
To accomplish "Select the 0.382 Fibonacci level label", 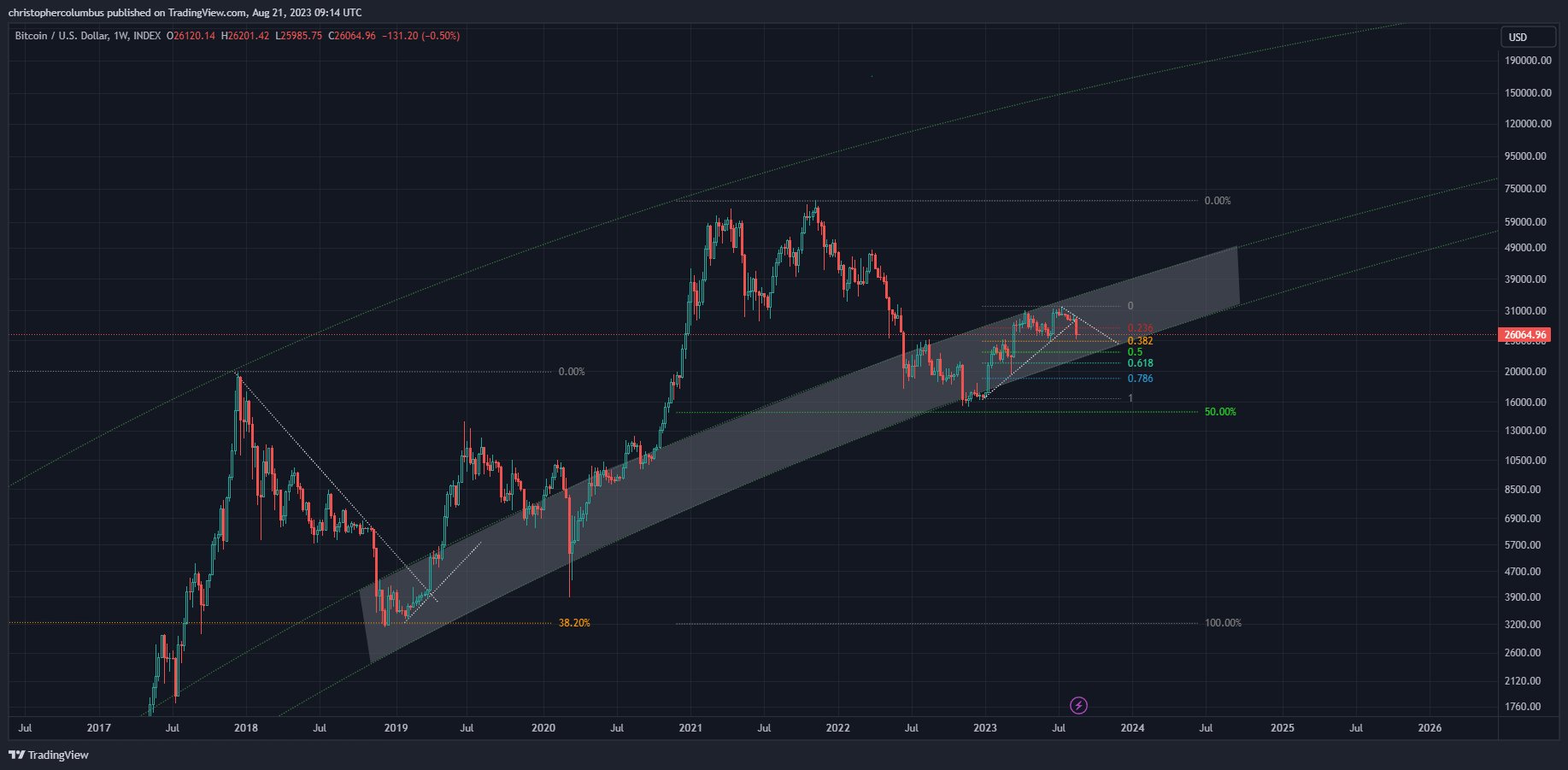I will pyautogui.click(x=1140, y=341).
